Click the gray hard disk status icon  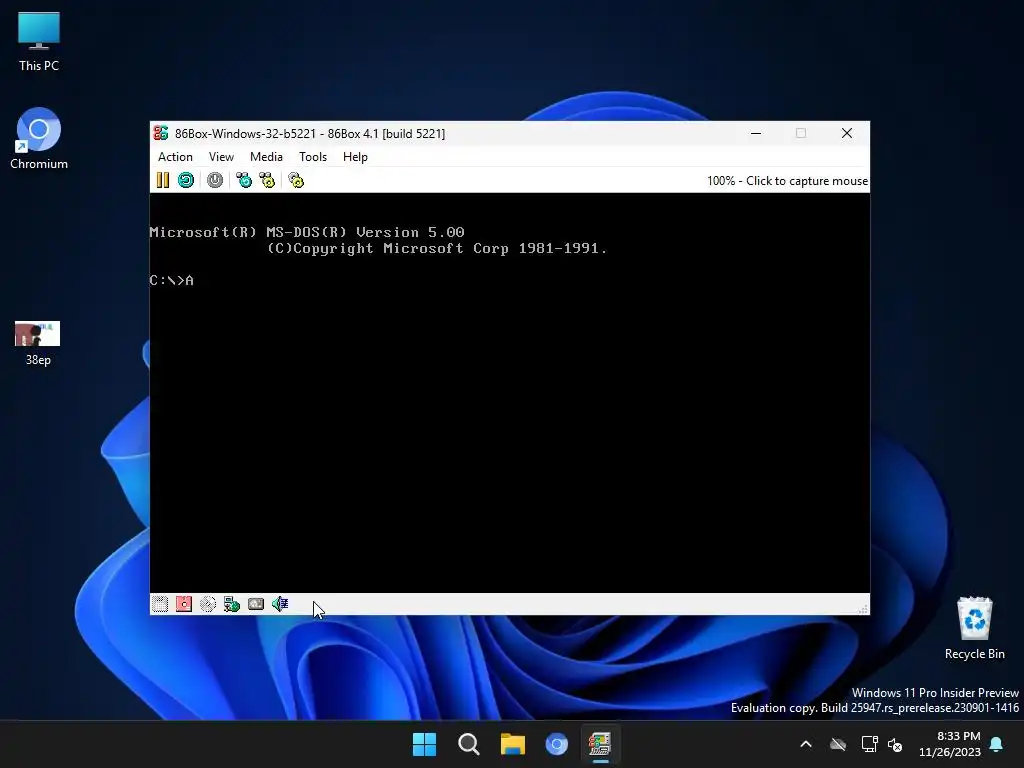coord(256,604)
